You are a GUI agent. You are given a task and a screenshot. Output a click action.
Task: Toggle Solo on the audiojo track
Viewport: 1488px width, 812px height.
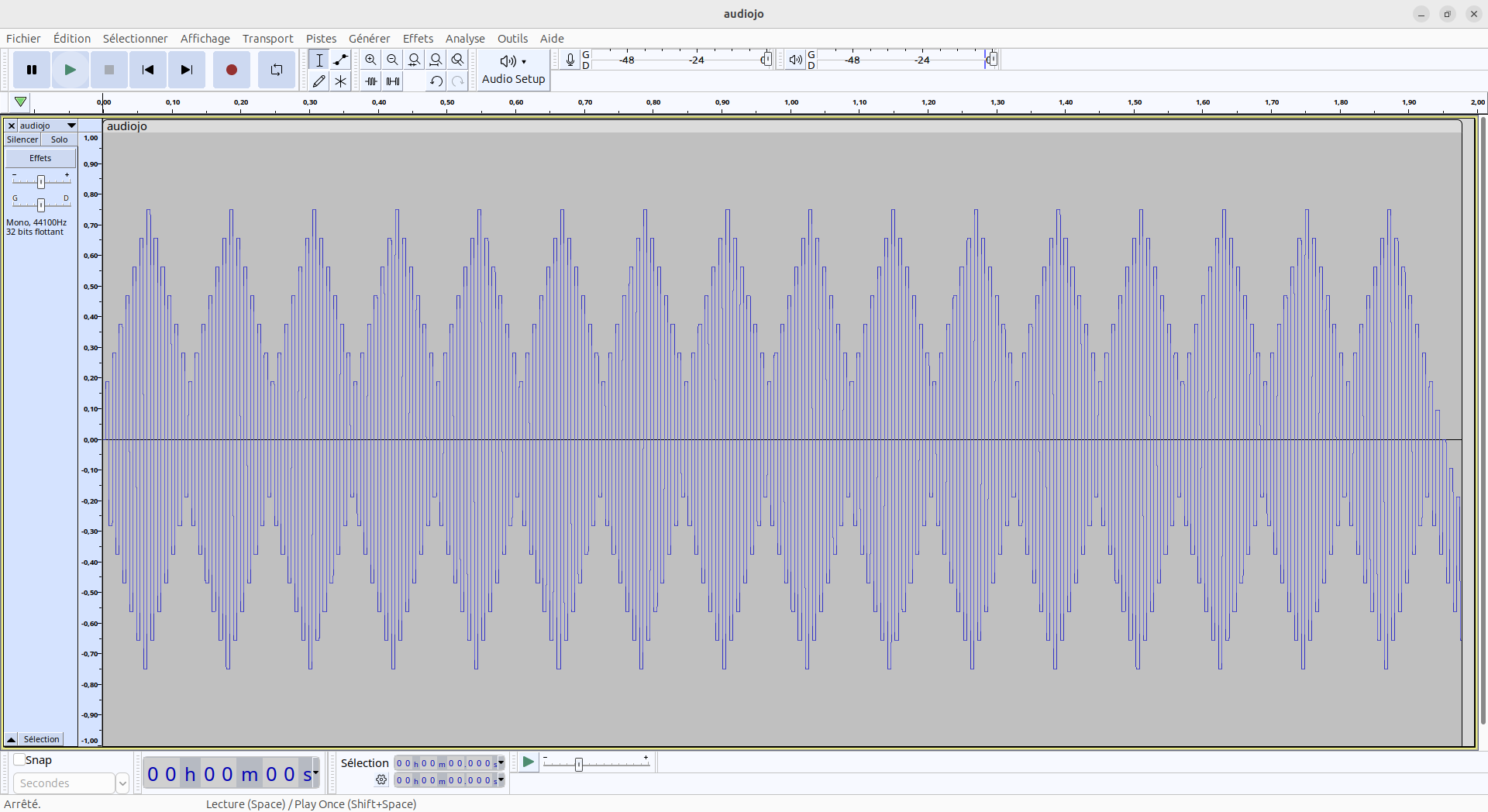(59, 139)
